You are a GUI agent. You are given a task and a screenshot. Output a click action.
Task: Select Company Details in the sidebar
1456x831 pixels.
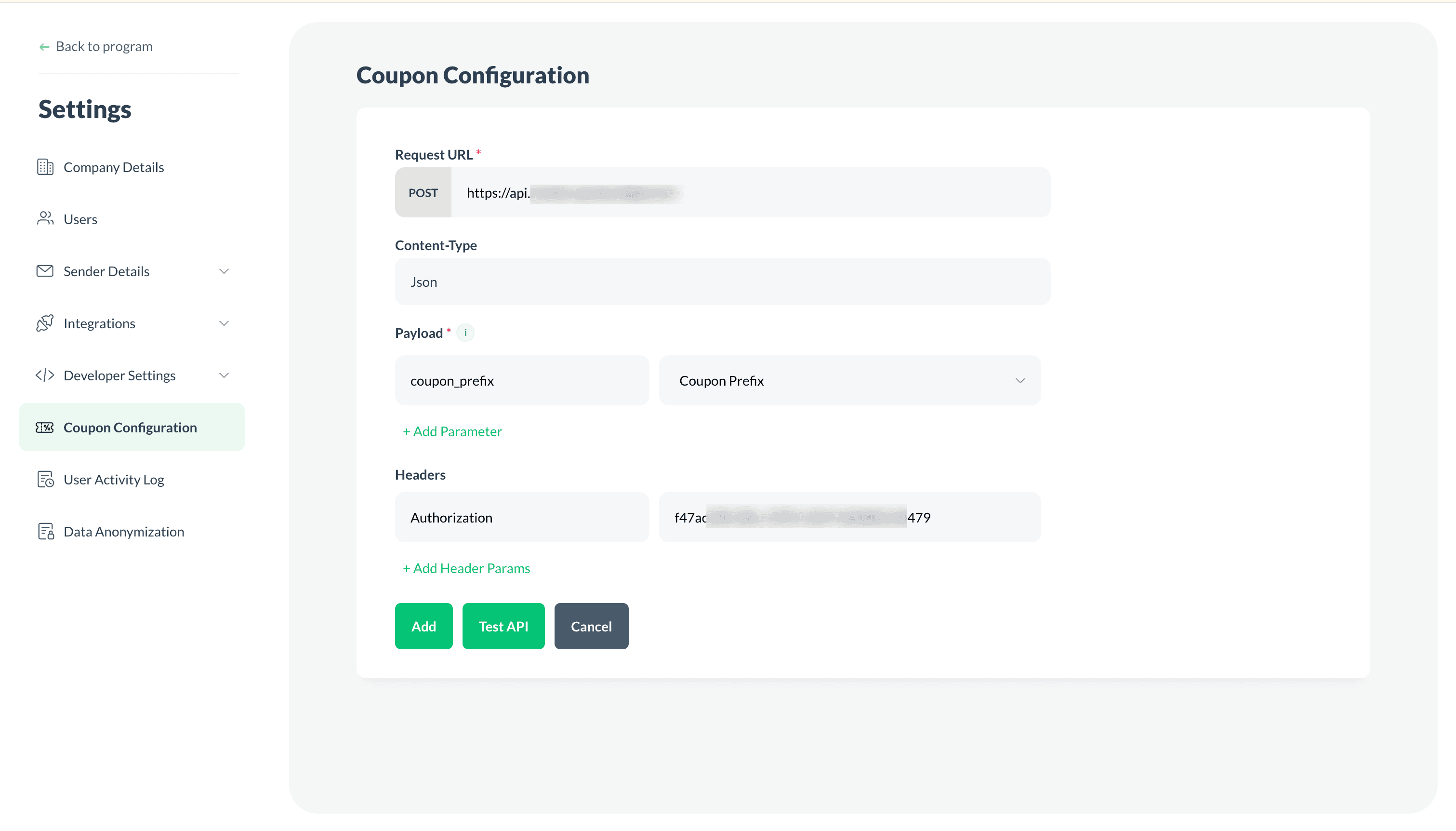(114, 167)
